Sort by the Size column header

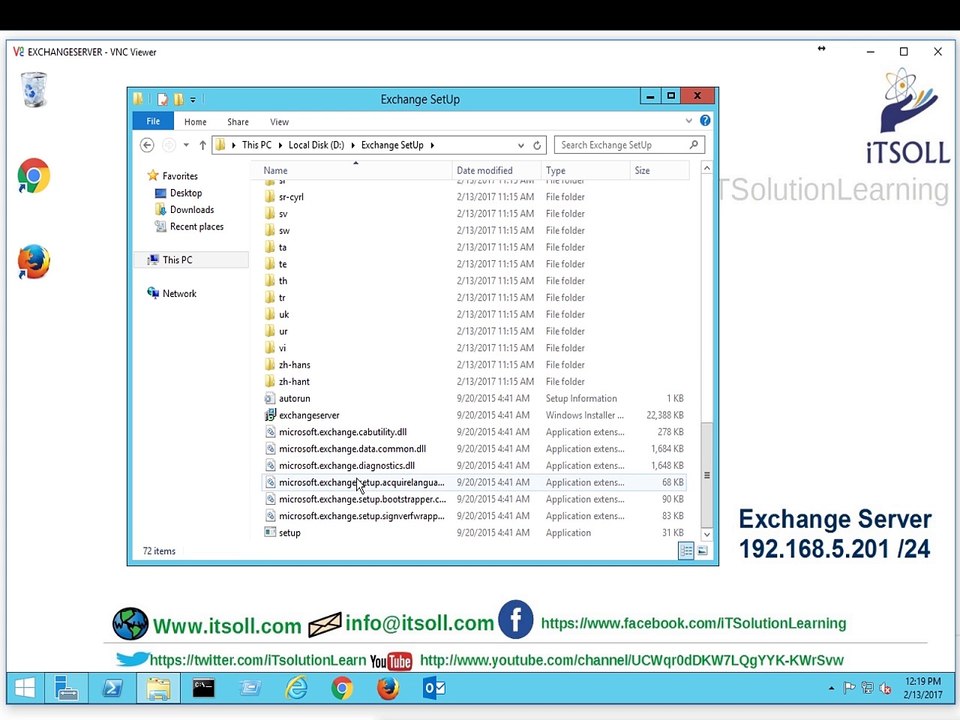(x=659, y=170)
